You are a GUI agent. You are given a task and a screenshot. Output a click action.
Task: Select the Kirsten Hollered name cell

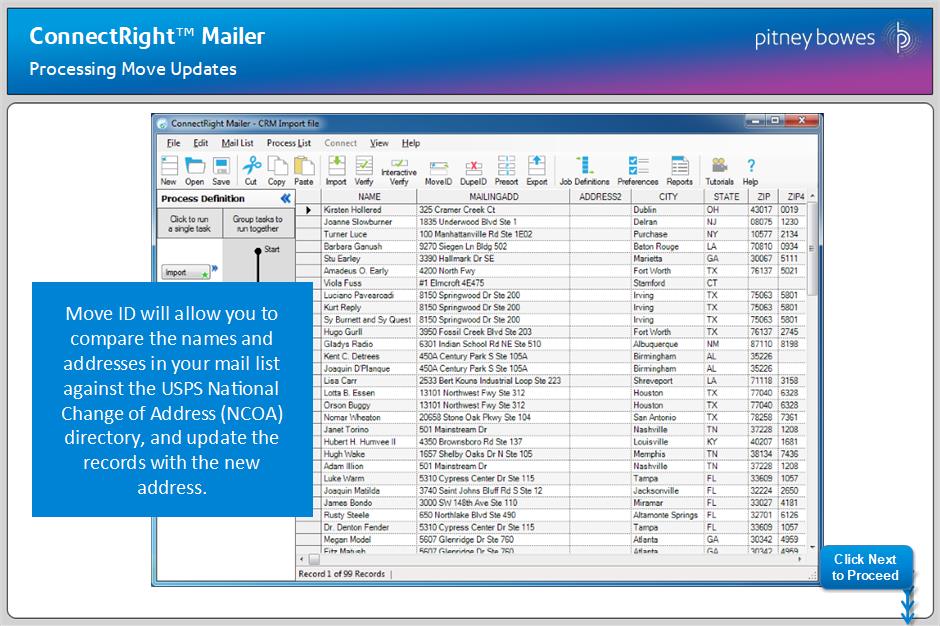pos(369,210)
